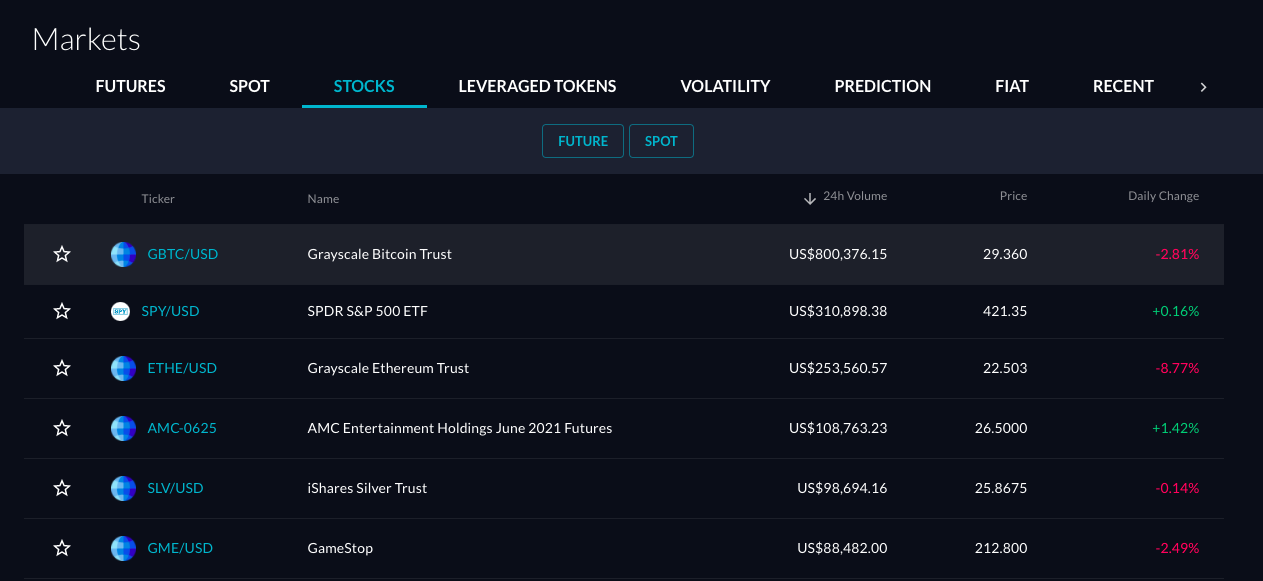Open the FUTURES markets tab
The height and width of the screenshot is (581, 1263).
click(x=130, y=86)
